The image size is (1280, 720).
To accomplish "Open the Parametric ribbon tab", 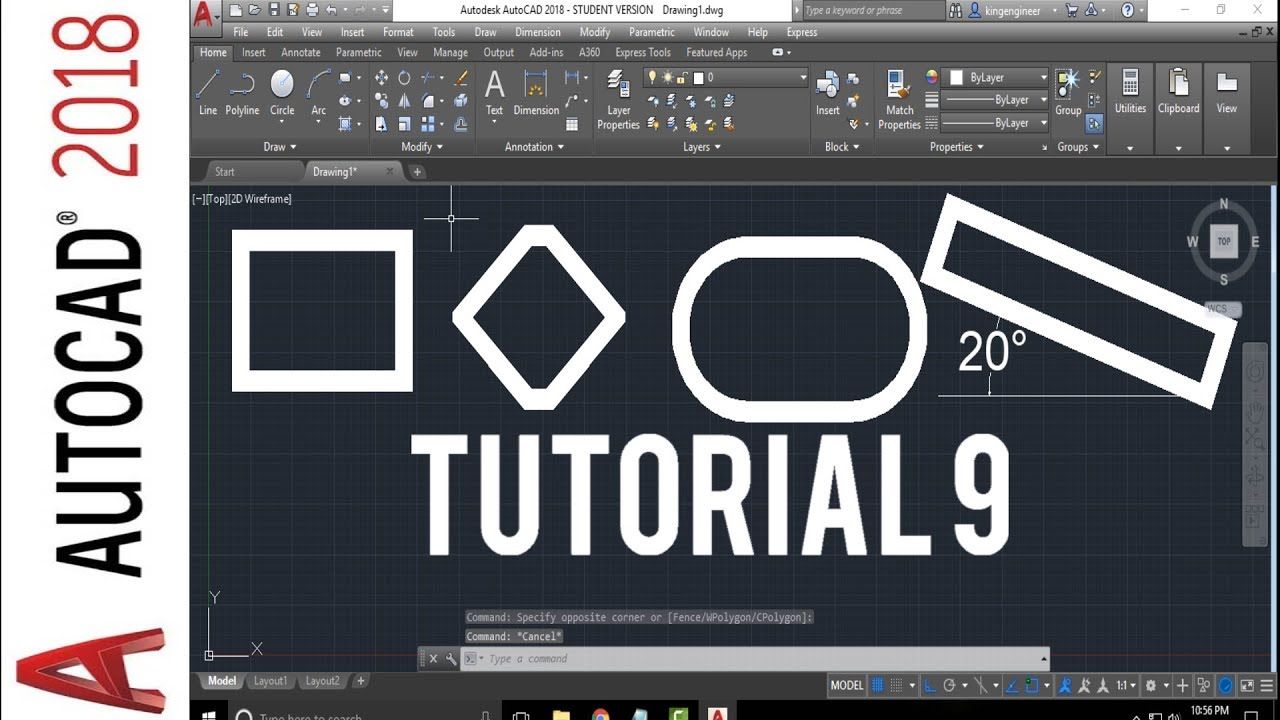I will (358, 53).
